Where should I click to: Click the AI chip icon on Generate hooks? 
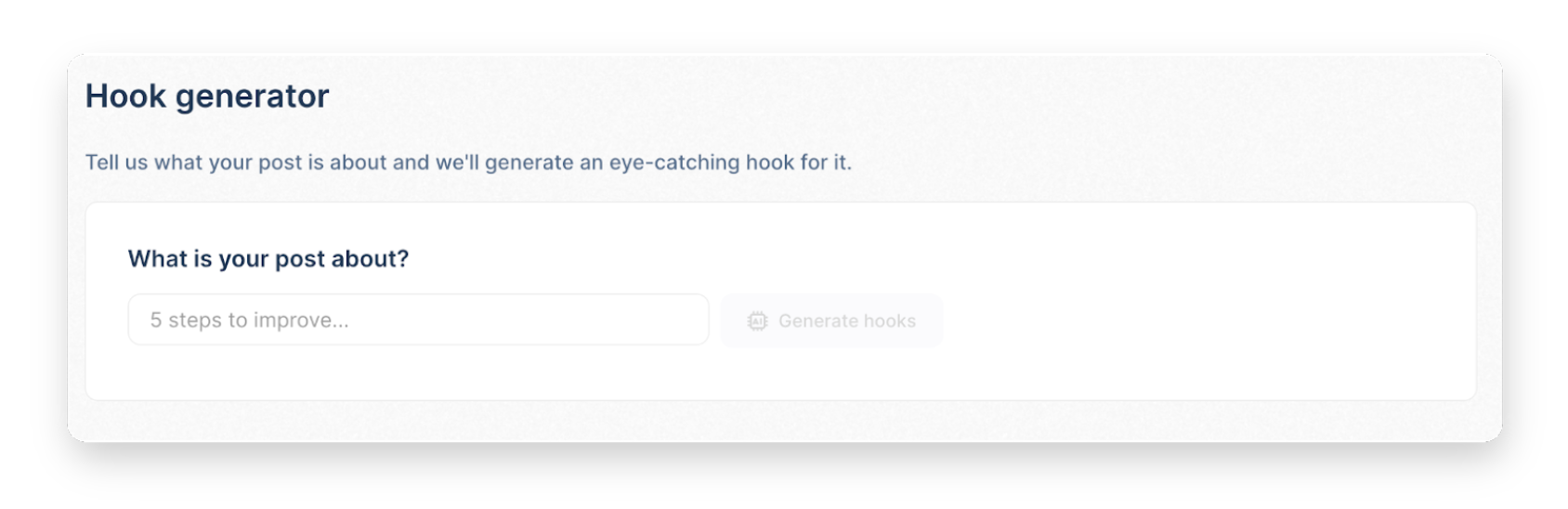pos(757,321)
